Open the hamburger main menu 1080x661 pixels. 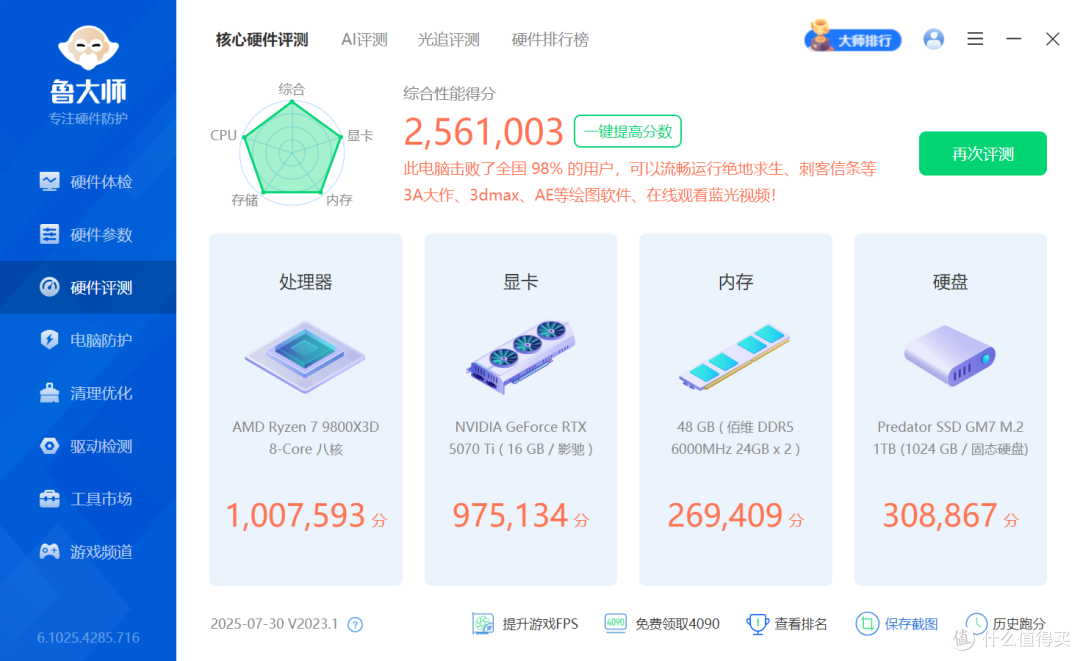[x=975, y=39]
